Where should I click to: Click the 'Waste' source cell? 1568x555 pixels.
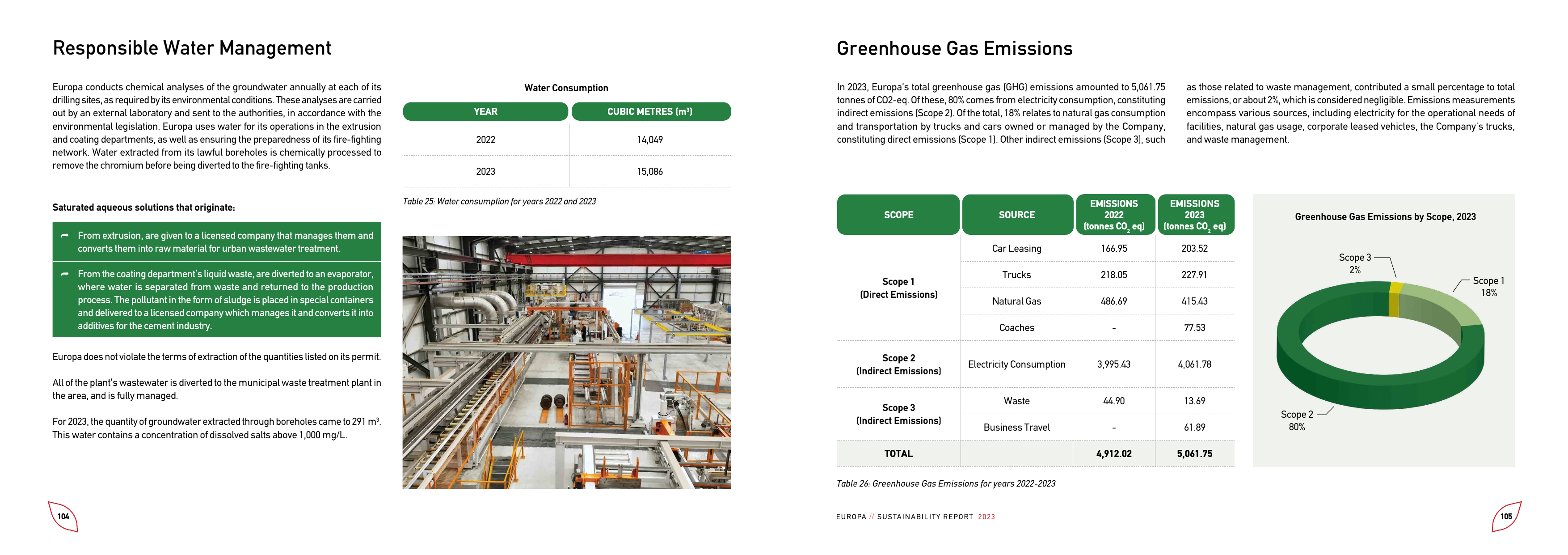[x=1016, y=401]
